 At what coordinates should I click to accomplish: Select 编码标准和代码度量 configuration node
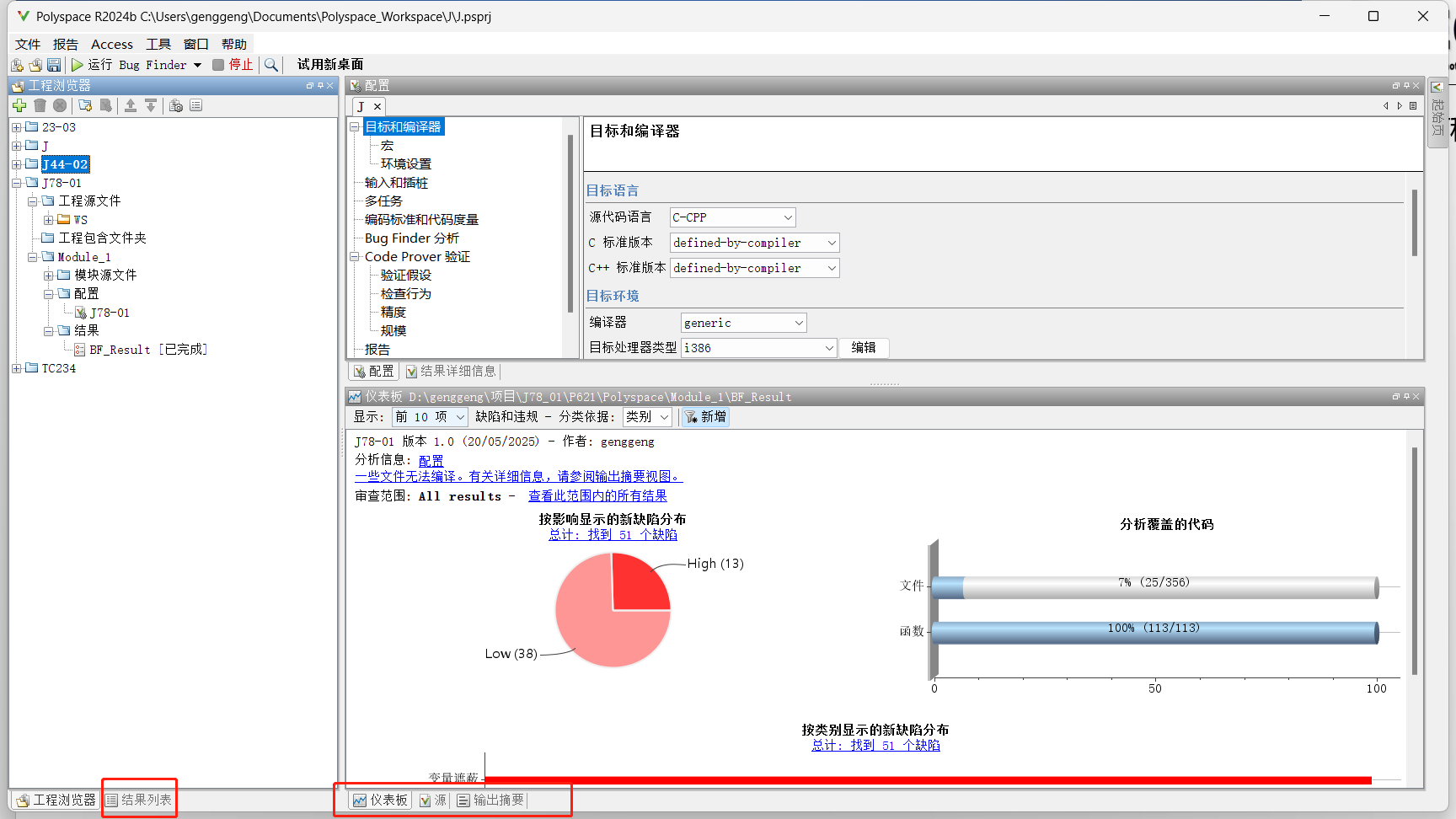(421, 220)
